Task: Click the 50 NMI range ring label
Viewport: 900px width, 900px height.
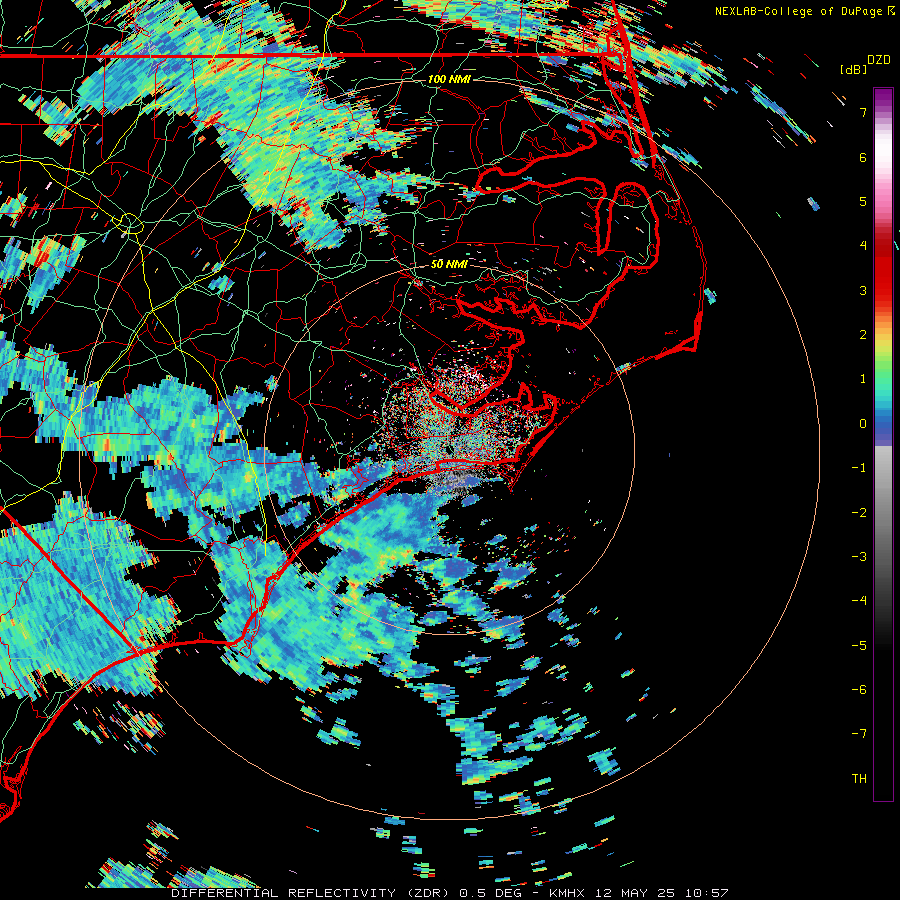Action: pos(449,264)
